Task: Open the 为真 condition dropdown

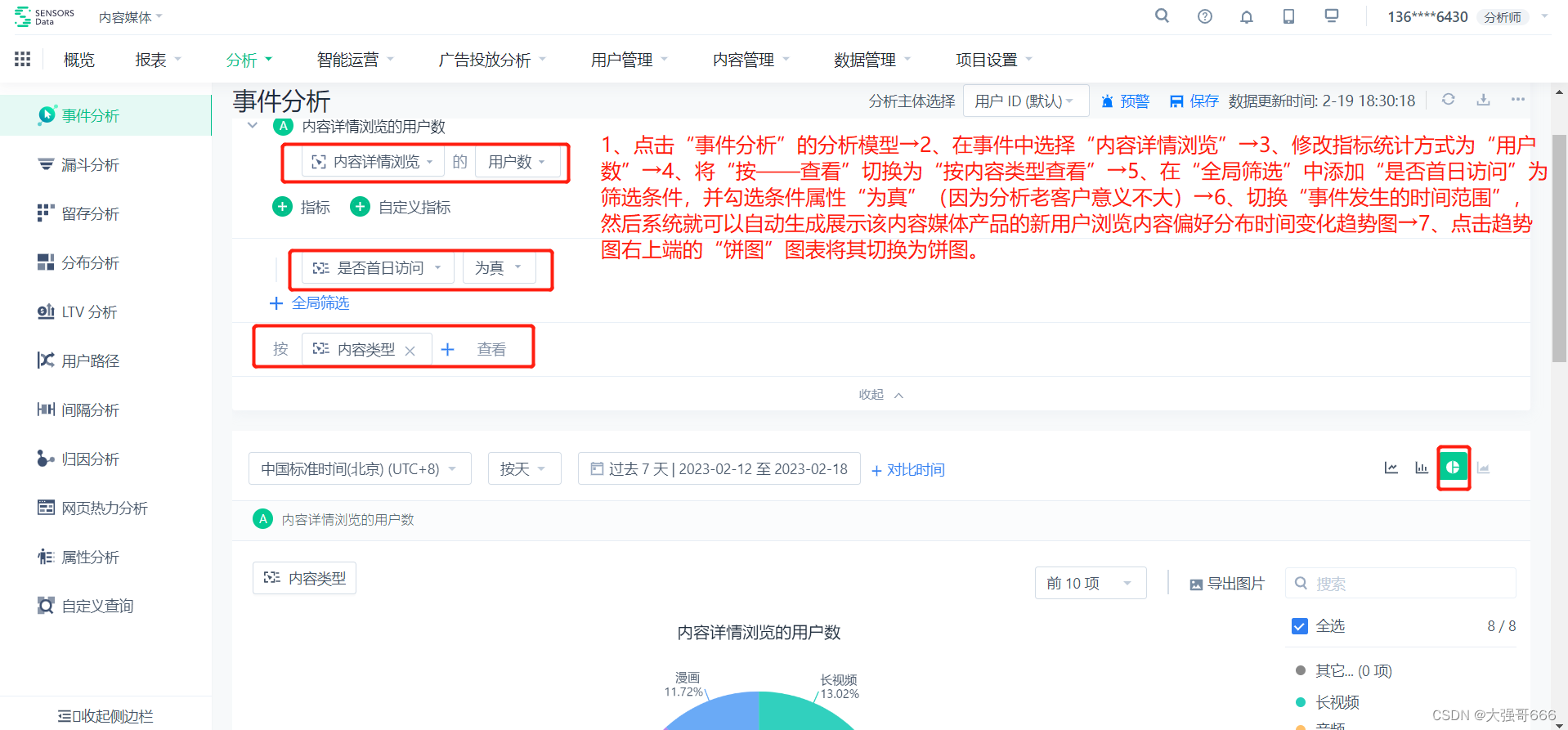Action: (x=499, y=268)
